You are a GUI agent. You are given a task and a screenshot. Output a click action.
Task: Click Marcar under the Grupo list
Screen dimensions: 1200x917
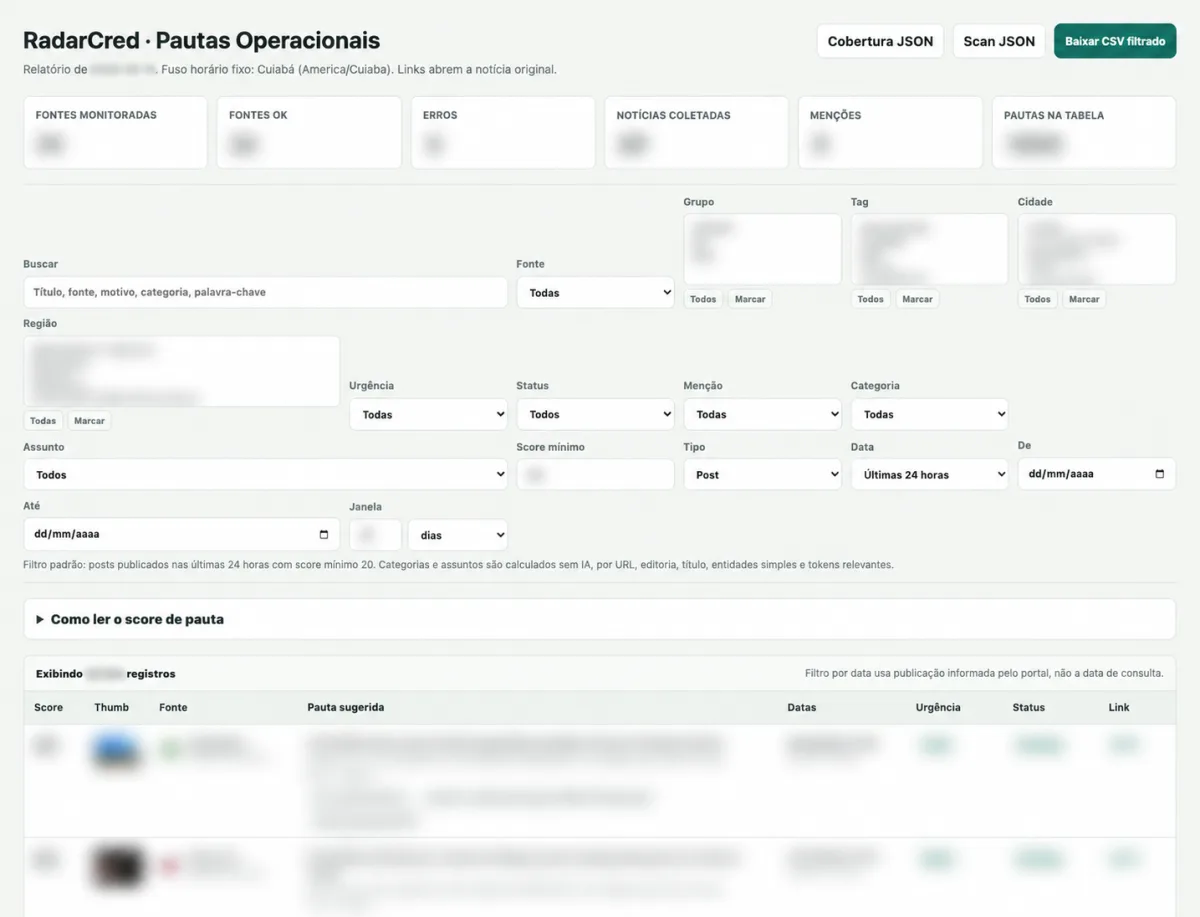[750, 299]
